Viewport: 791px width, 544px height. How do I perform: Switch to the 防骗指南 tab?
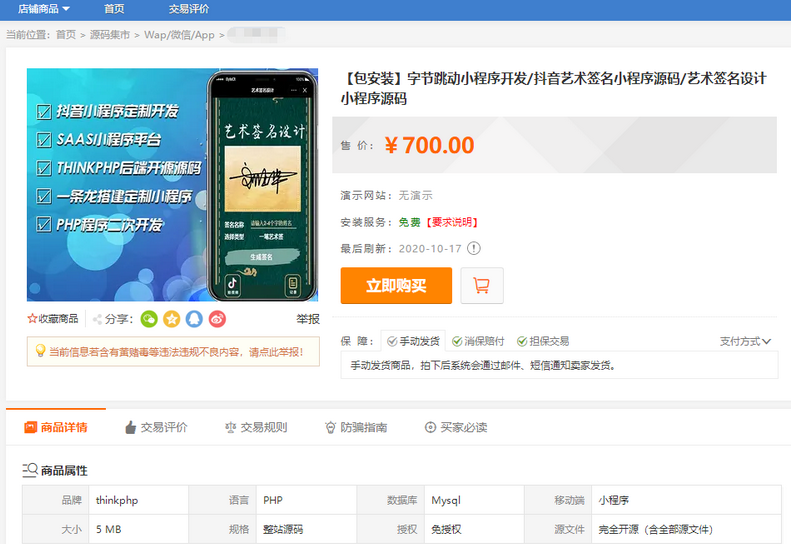tap(356, 427)
